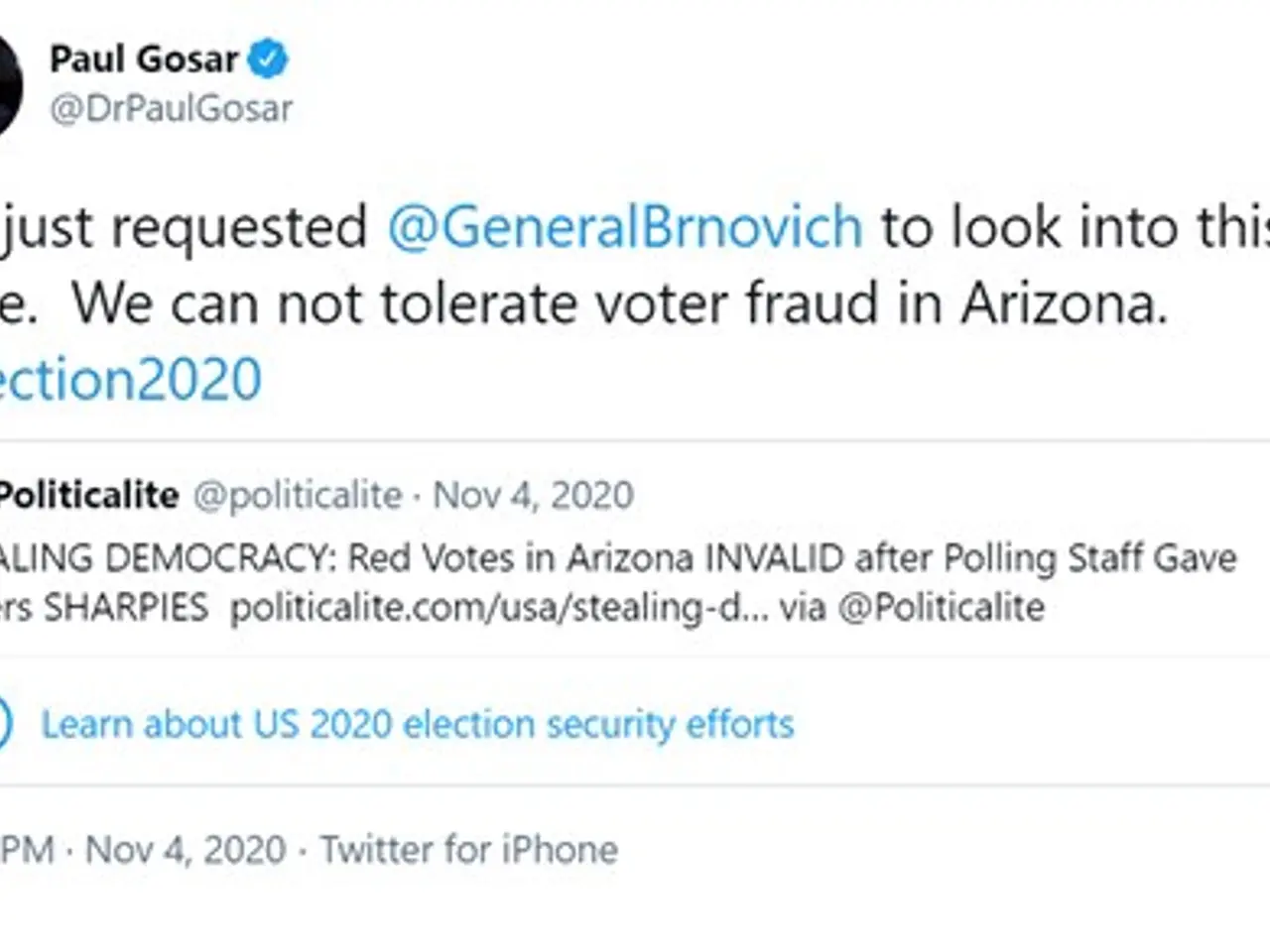Viewport: 1270px width, 952px height.
Task: Click the blue verified badge icon
Action: [267, 59]
